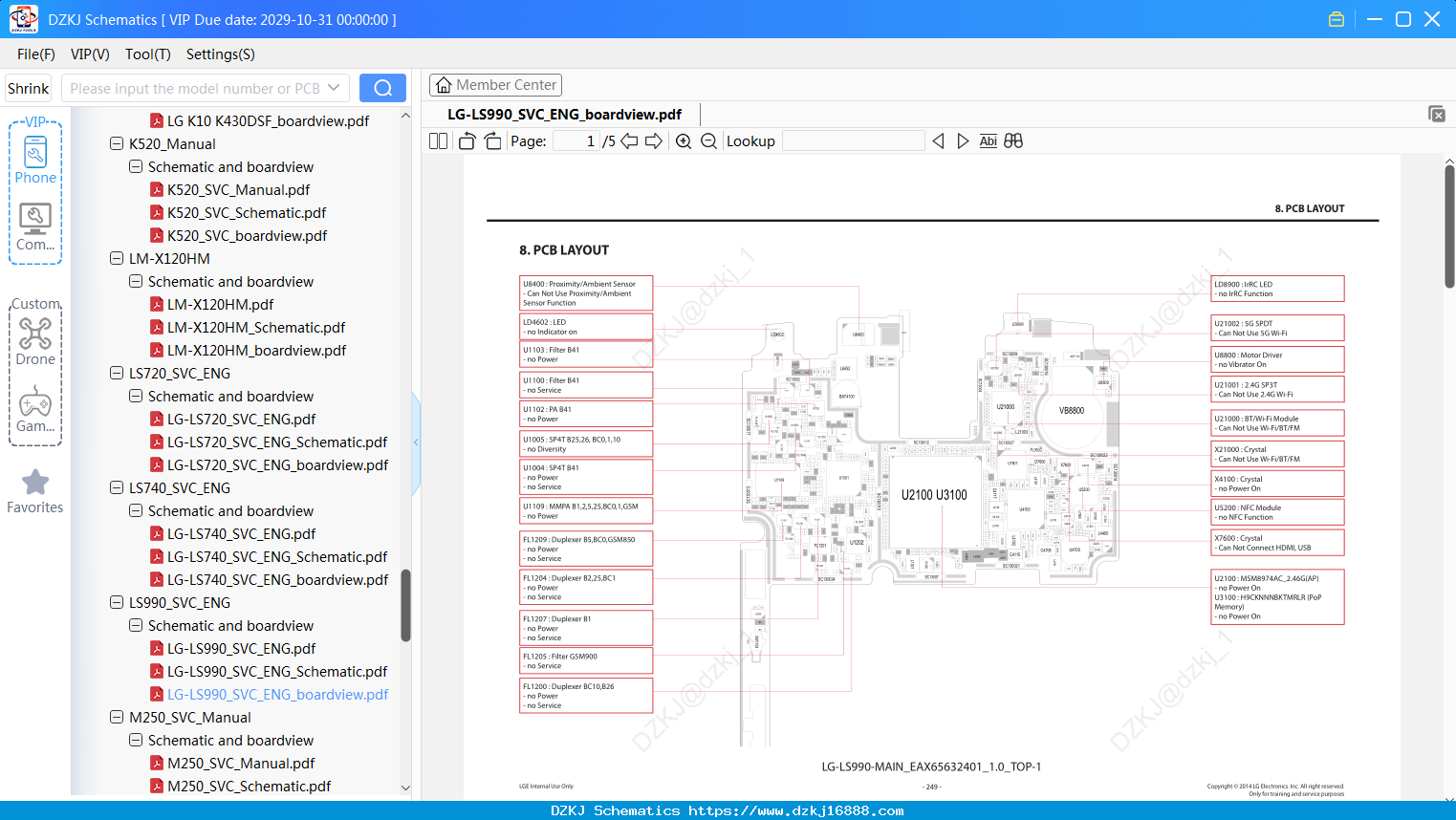Open K520_SVC_boardview.pdf
The width and height of the screenshot is (1456, 820).
pos(238,236)
